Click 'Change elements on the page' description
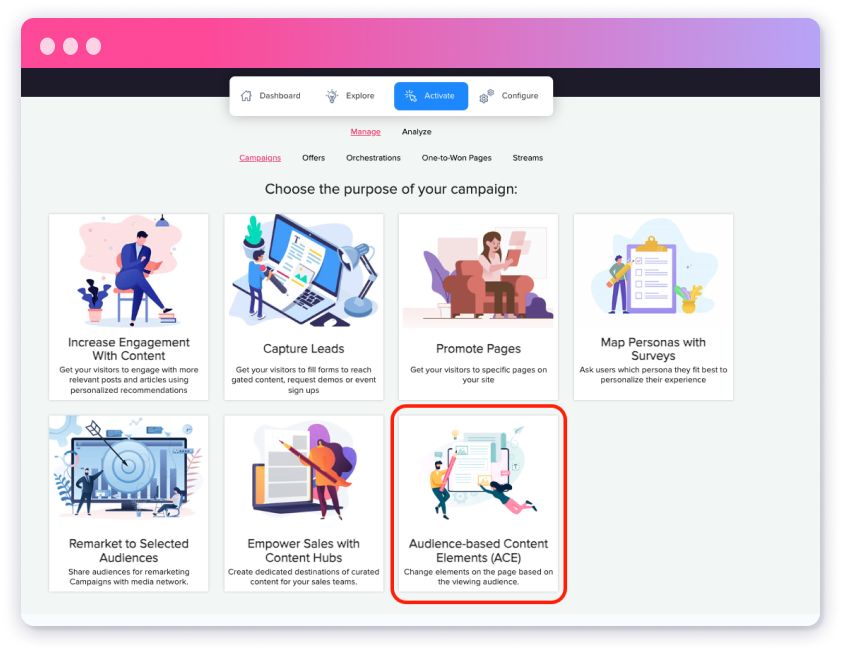This screenshot has height=652, width=843. [478, 576]
